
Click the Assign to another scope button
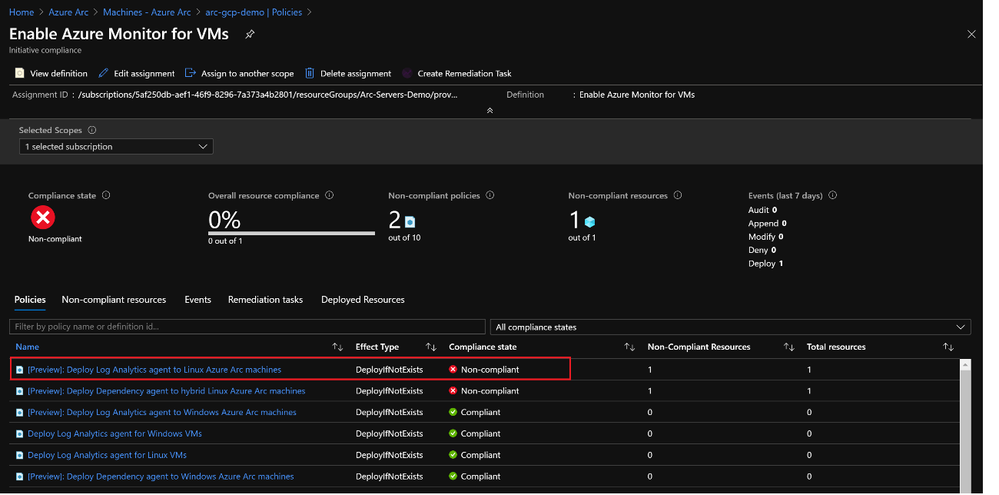coord(239,73)
